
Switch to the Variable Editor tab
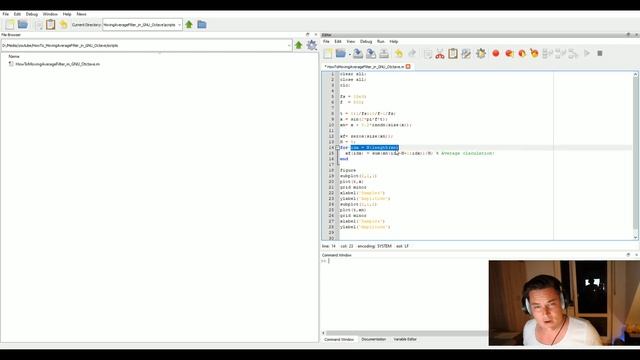(405, 339)
